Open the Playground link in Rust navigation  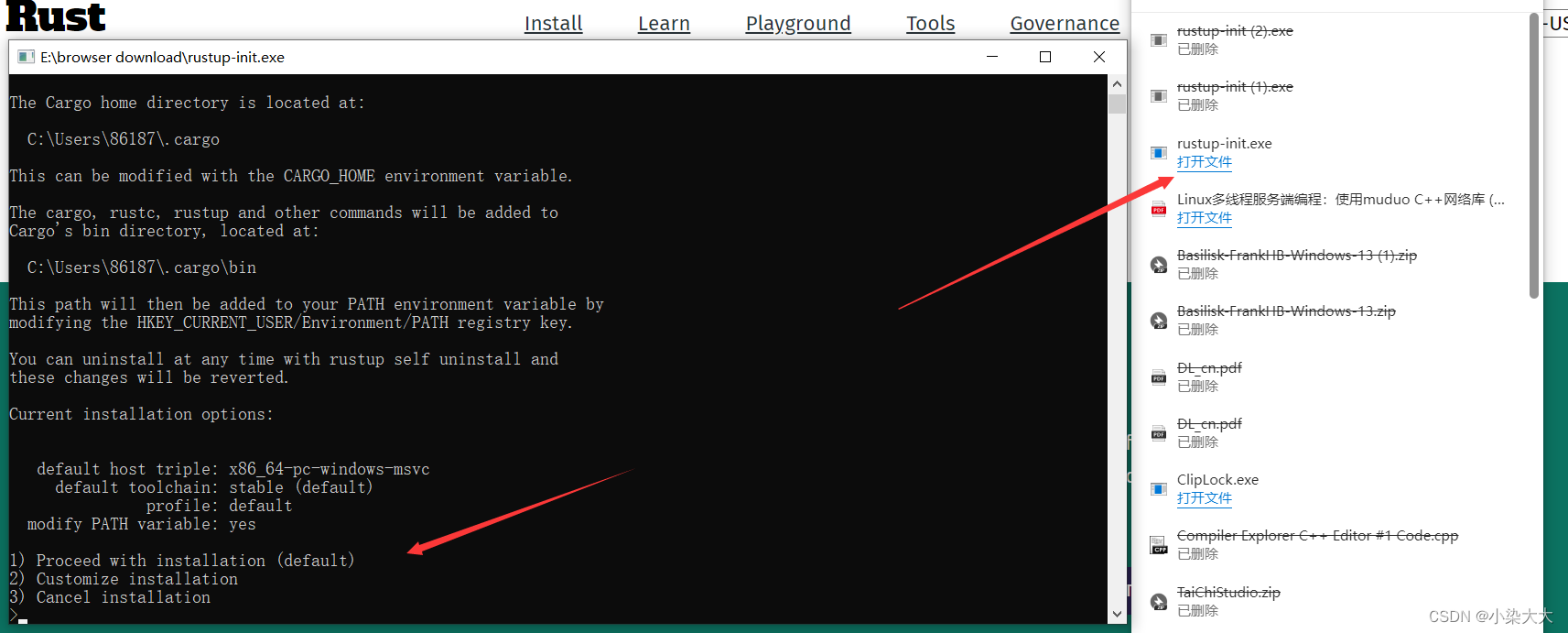tap(798, 24)
